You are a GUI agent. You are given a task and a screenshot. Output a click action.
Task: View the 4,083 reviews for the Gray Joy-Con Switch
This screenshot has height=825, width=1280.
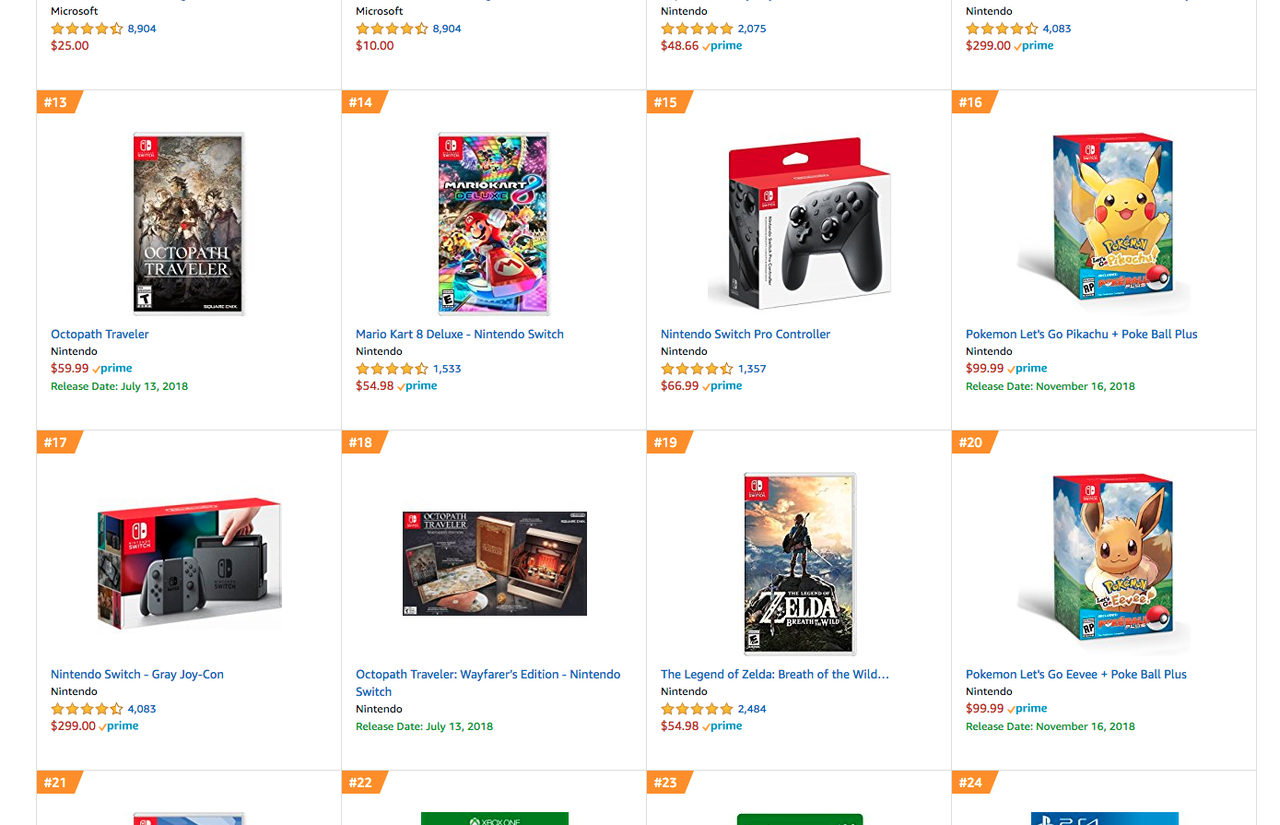click(x=142, y=709)
